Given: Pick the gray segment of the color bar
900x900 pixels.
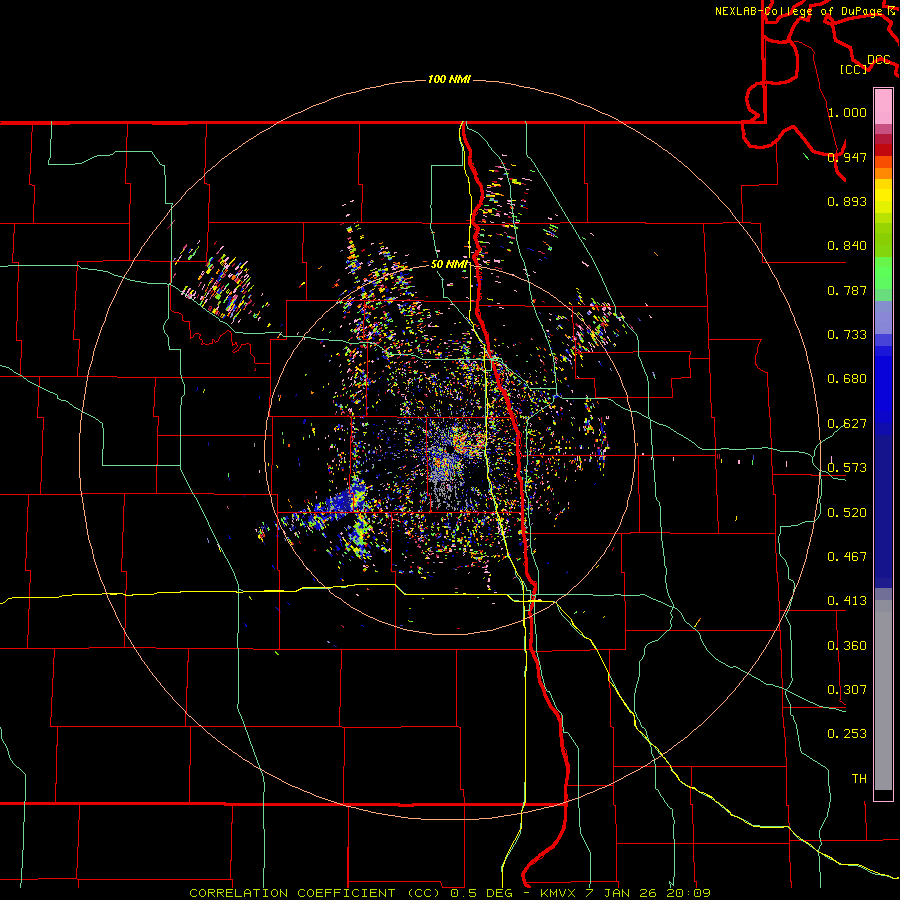Looking at the screenshot, I should tap(883, 695).
